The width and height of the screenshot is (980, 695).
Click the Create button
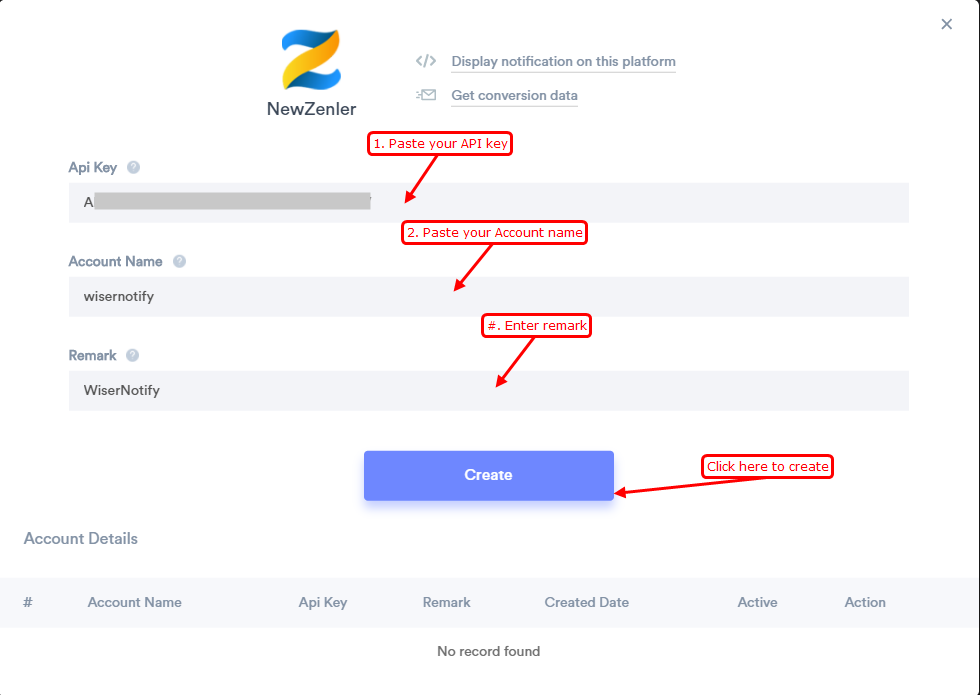[x=489, y=476]
